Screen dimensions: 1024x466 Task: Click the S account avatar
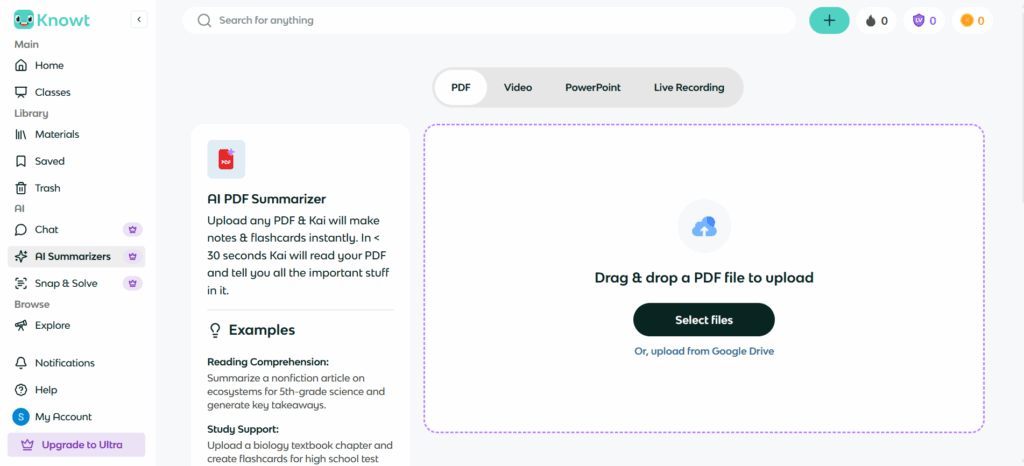coord(21,416)
